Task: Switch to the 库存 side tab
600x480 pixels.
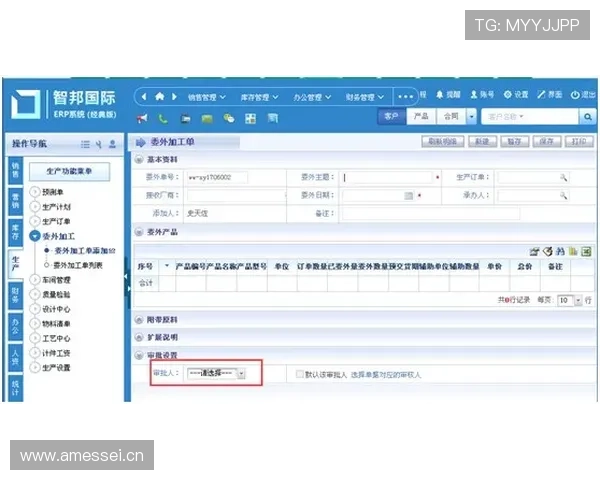Action: point(15,232)
